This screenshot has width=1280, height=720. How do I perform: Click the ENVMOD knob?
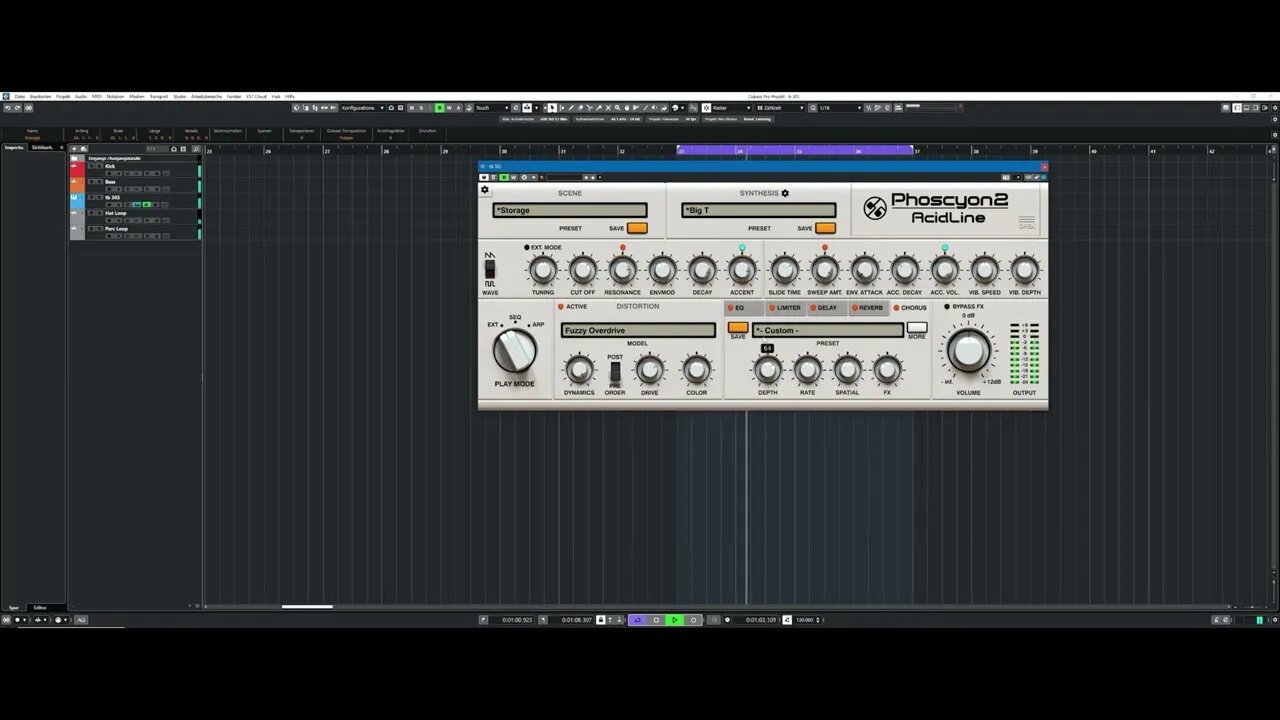(x=662, y=270)
